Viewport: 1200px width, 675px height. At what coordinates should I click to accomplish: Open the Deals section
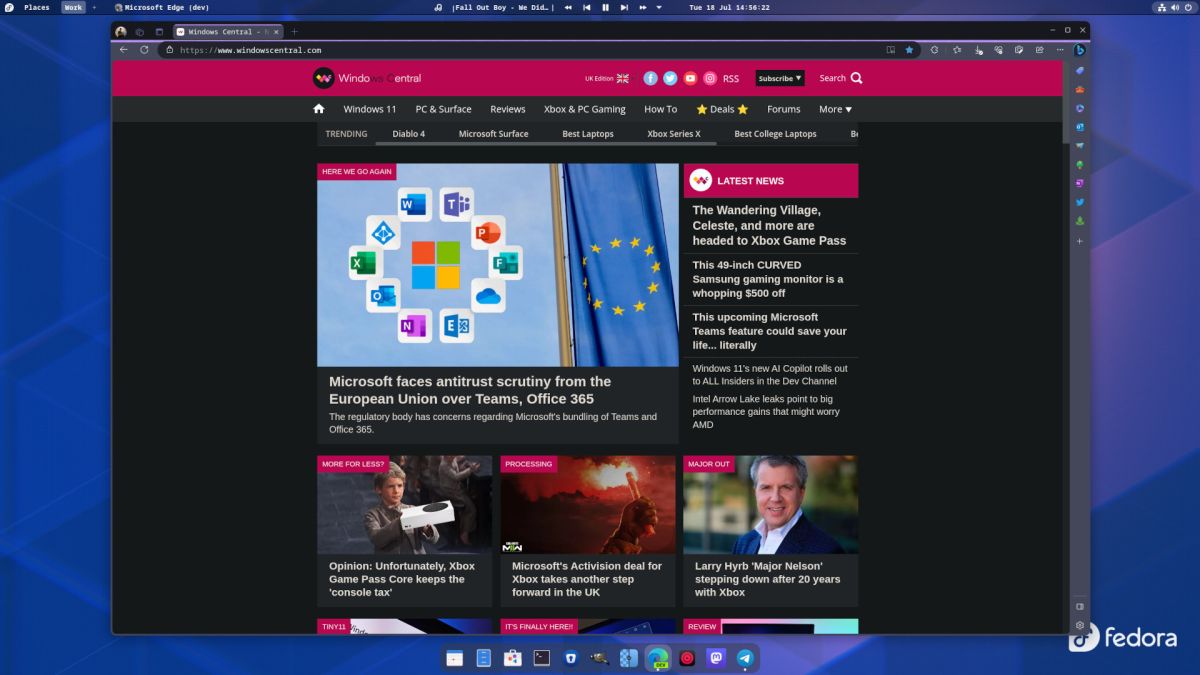click(722, 109)
